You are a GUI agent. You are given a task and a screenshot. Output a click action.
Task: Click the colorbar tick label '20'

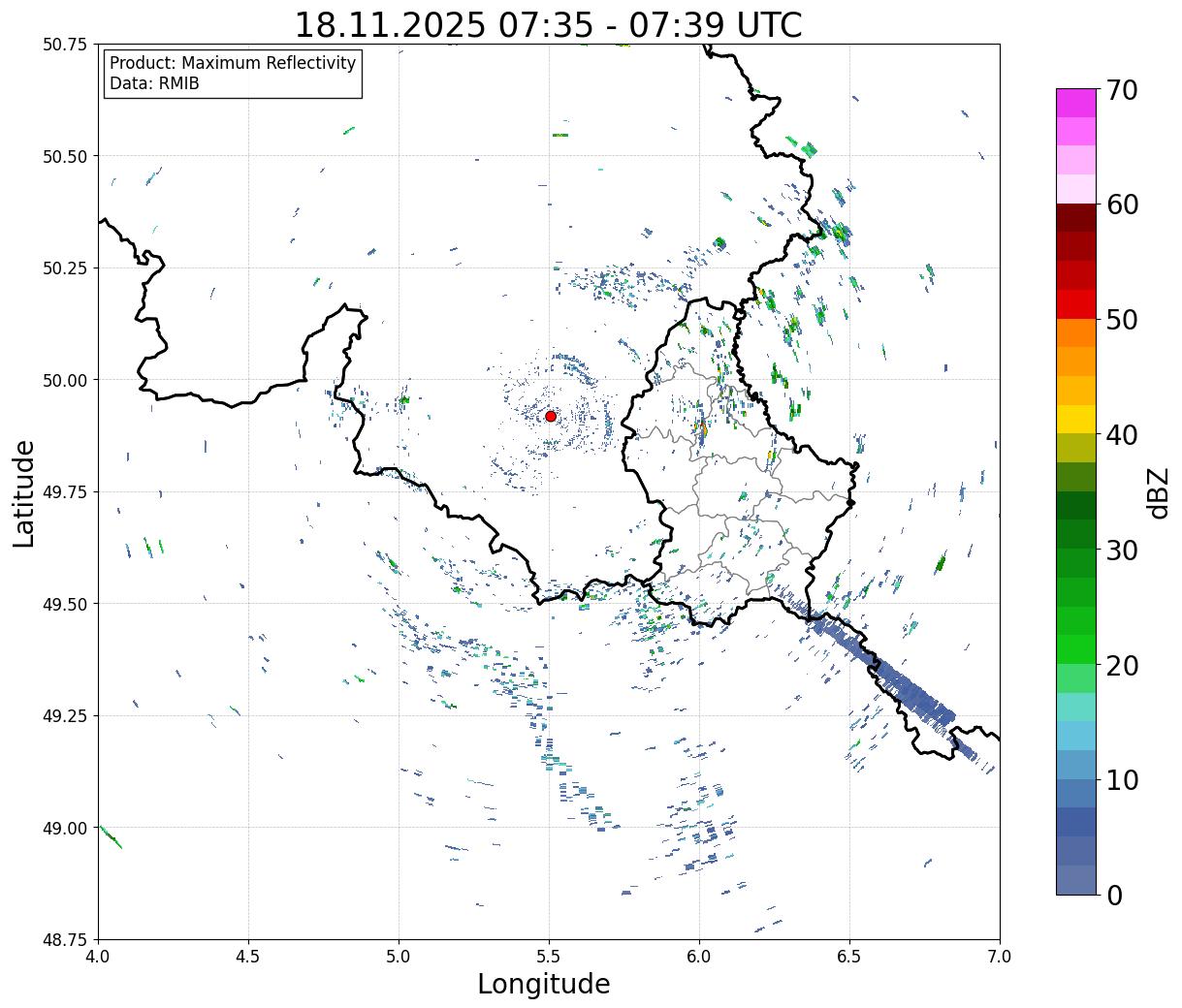coord(1121,665)
